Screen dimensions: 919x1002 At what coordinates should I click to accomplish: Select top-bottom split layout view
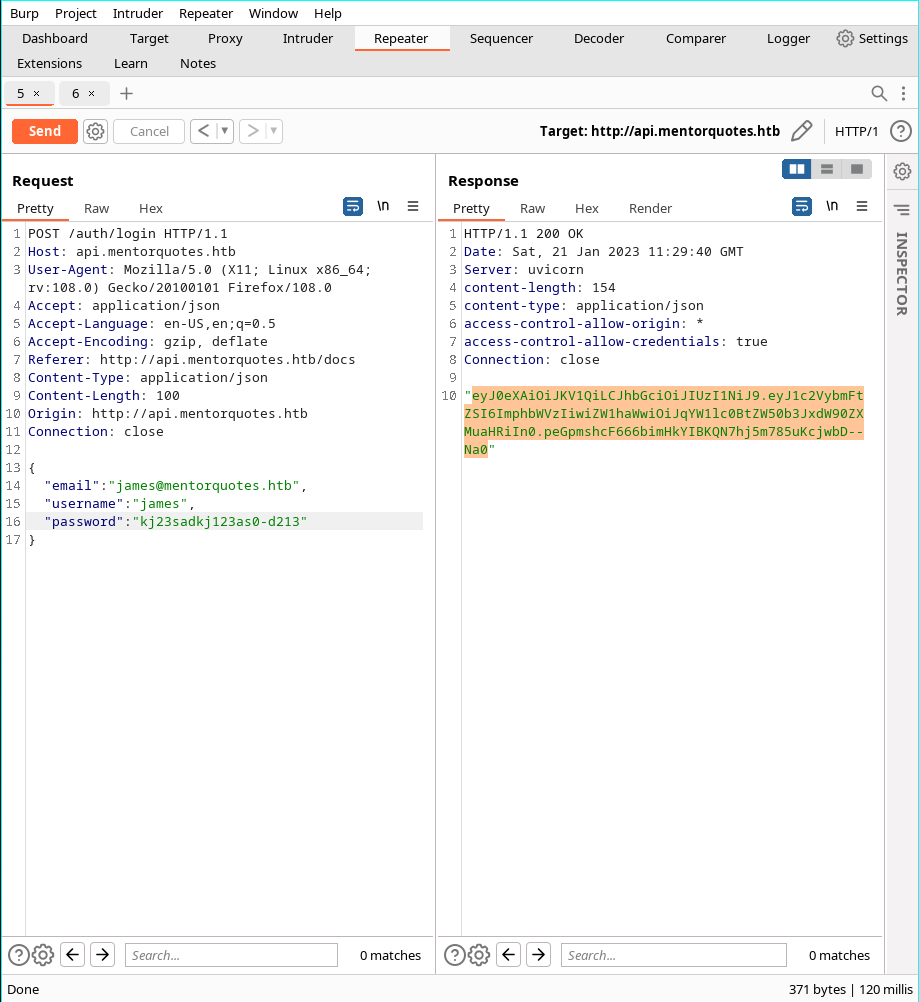(827, 169)
